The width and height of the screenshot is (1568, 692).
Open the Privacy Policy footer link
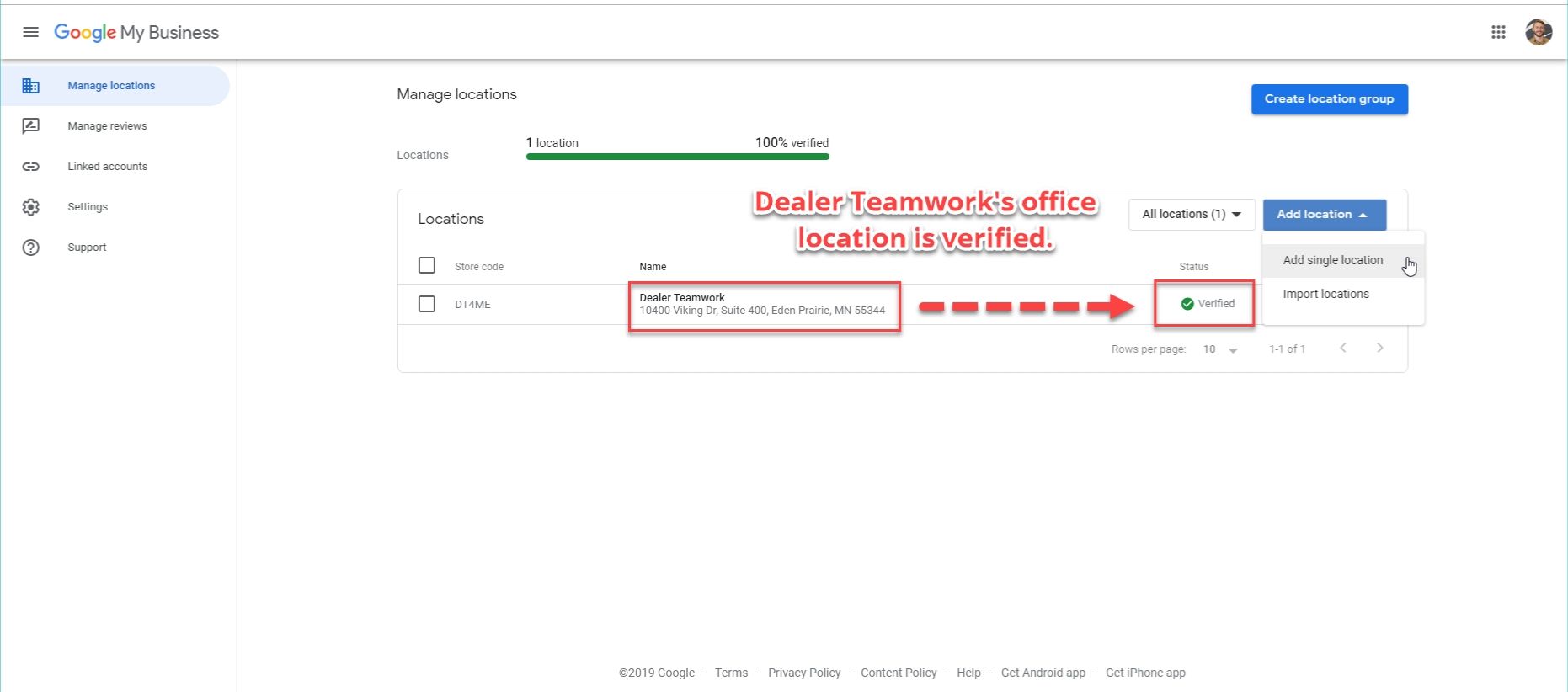click(804, 673)
